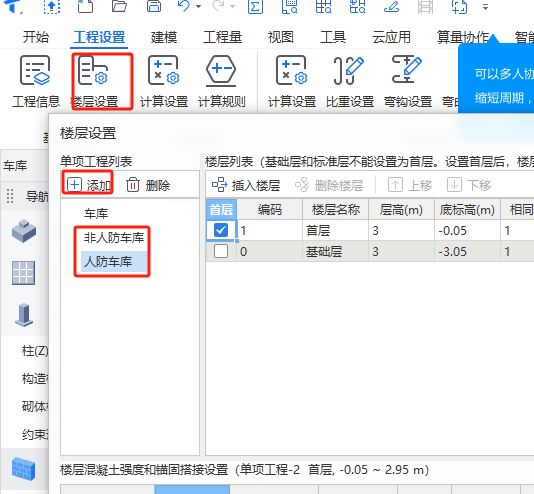Switch to 开始 tab
534x494 pixels.
pyautogui.click(x=35, y=37)
